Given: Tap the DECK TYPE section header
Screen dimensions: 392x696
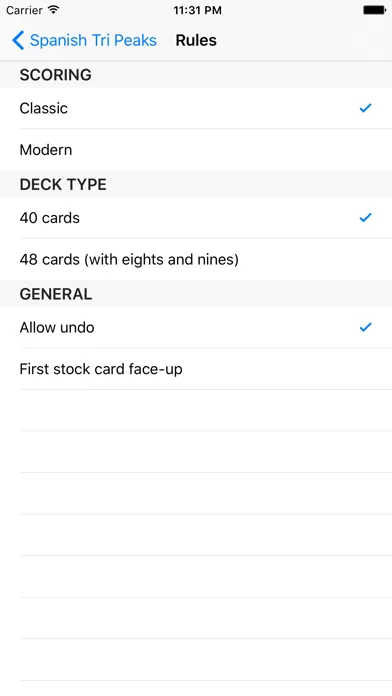Looking at the screenshot, I should 63,184.
